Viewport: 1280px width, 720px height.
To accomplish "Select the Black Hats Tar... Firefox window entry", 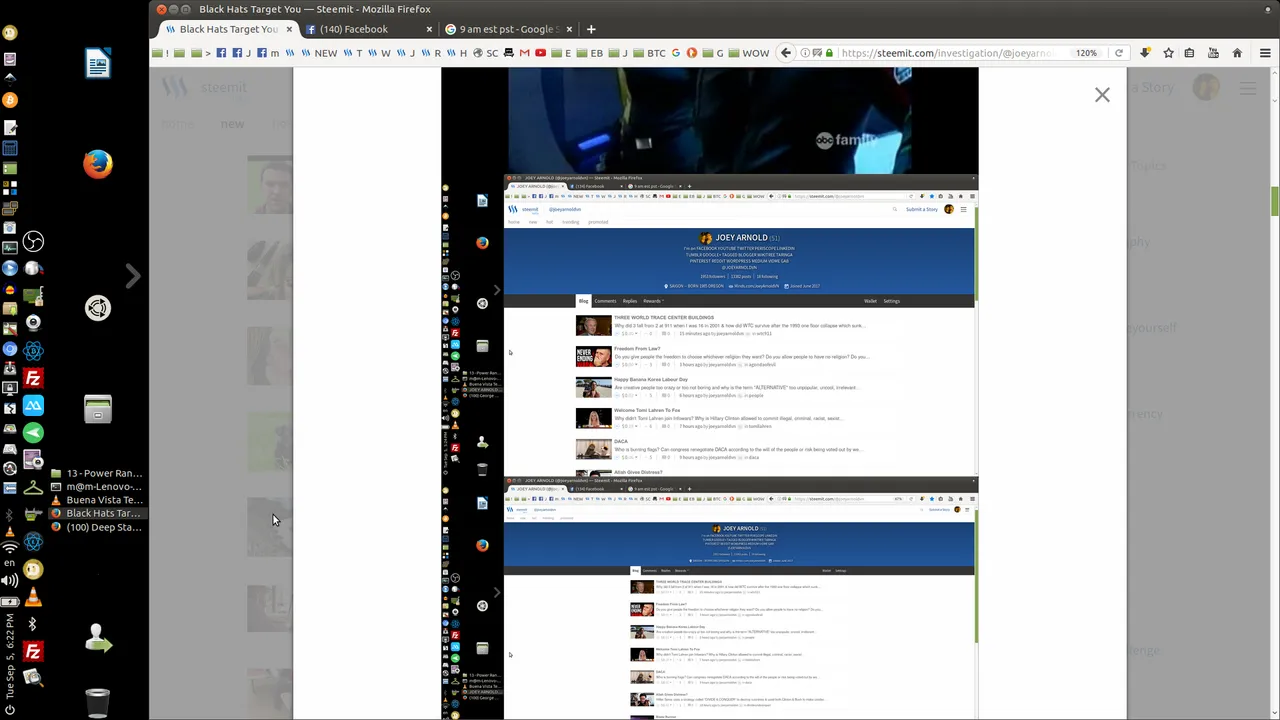I will tap(96, 513).
